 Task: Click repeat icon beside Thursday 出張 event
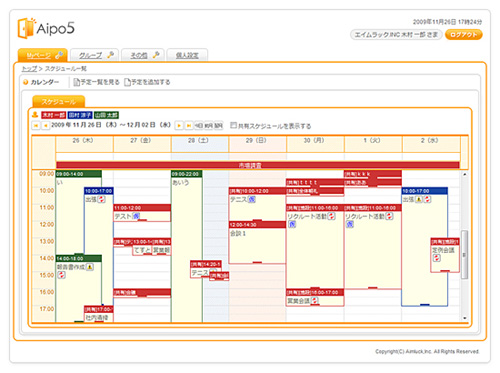[101, 199]
